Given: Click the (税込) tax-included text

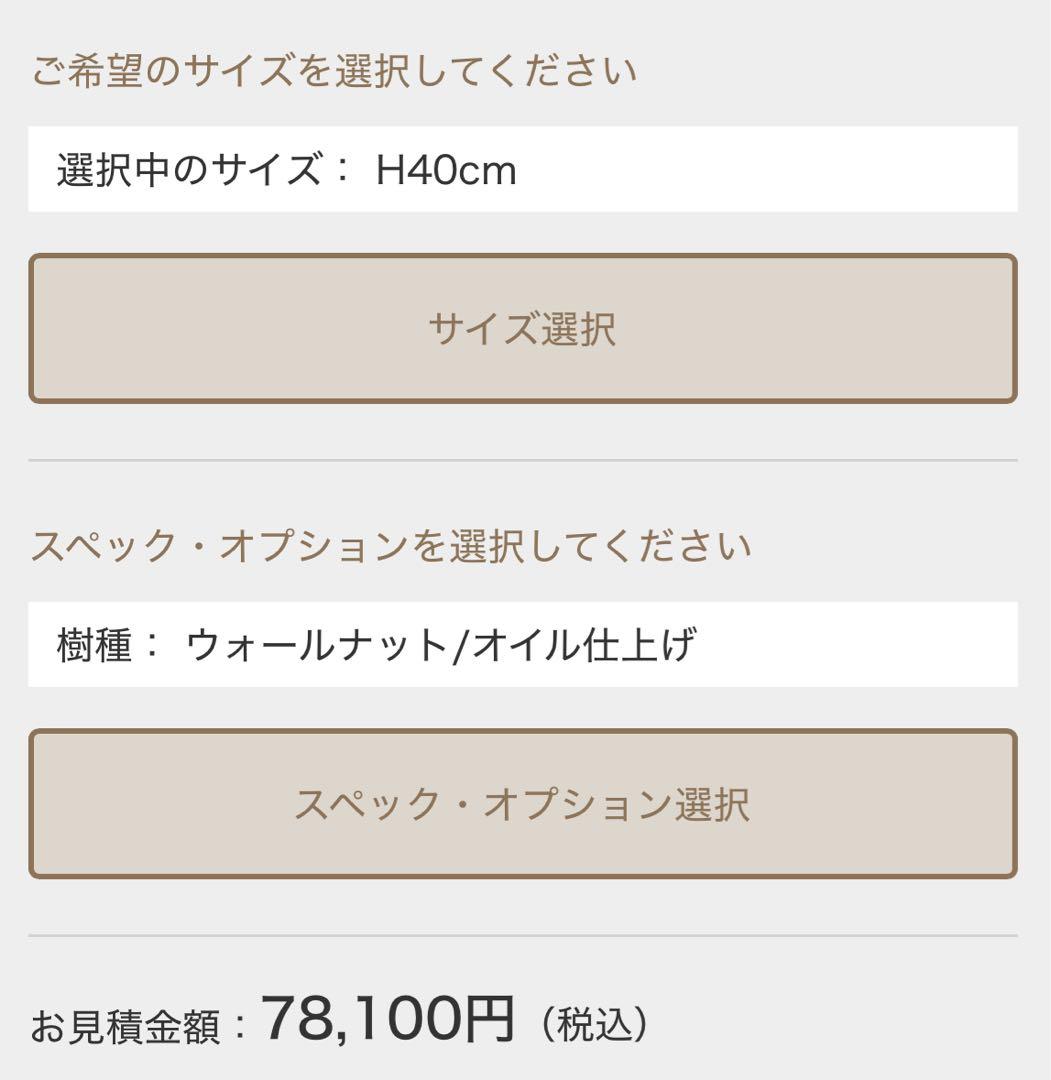Looking at the screenshot, I should [x=595, y=1025].
